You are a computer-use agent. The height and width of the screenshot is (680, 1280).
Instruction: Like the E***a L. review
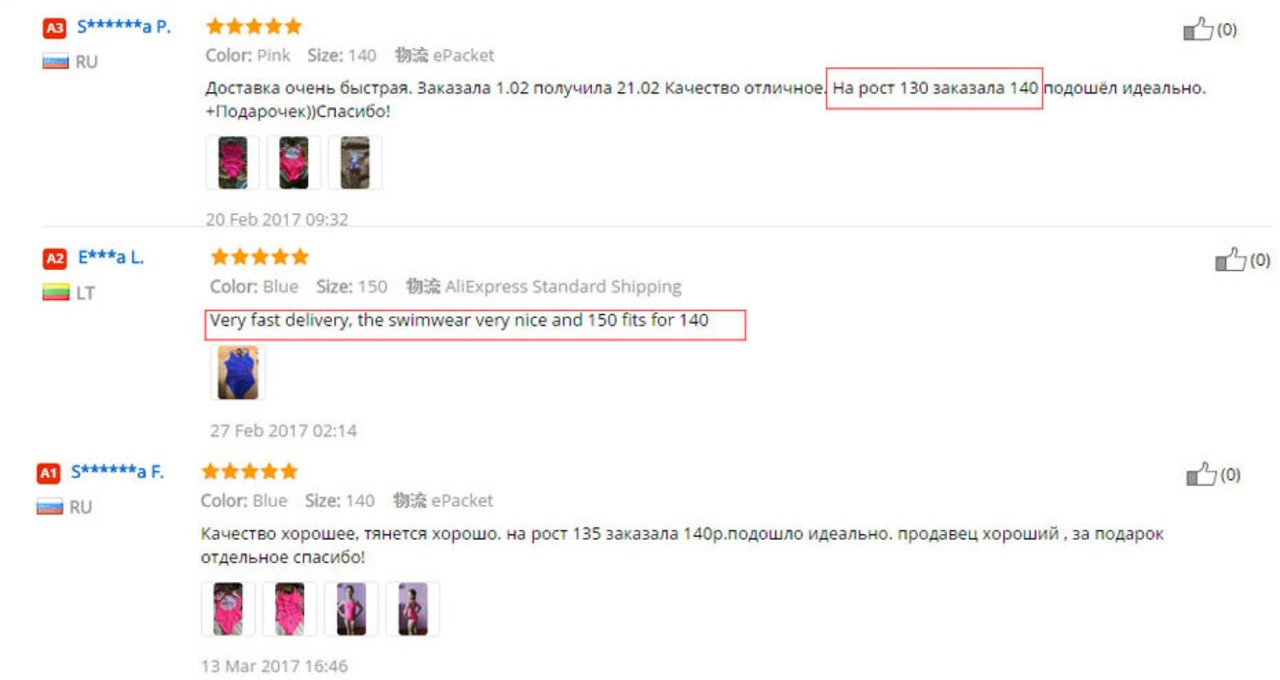1230,260
